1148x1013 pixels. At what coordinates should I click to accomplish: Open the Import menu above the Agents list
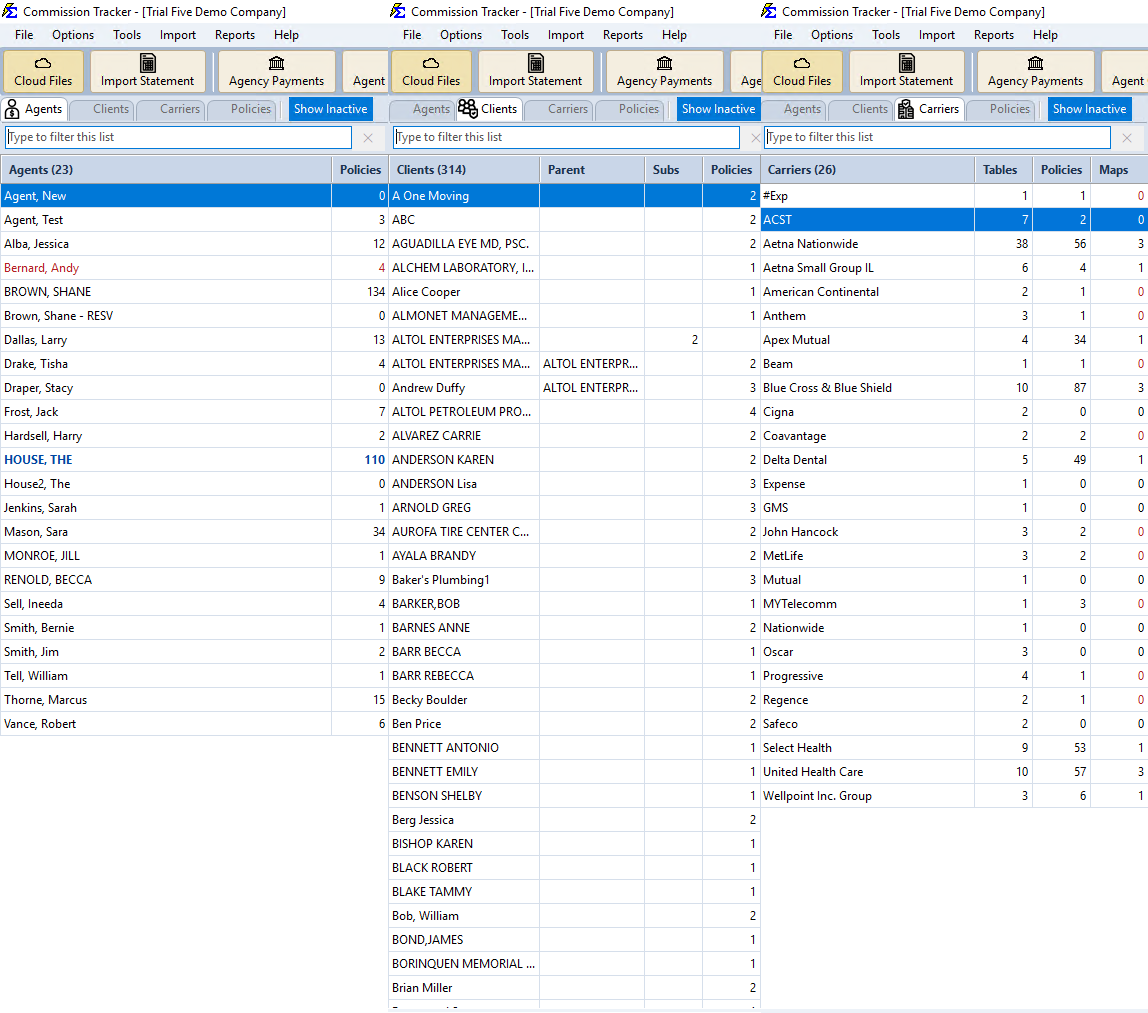pyautogui.click(x=178, y=34)
